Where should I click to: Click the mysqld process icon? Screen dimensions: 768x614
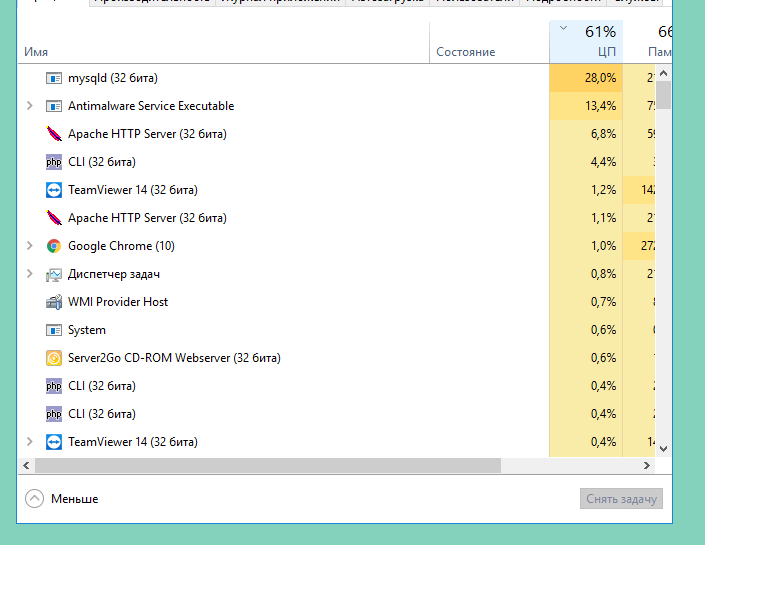(x=54, y=78)
